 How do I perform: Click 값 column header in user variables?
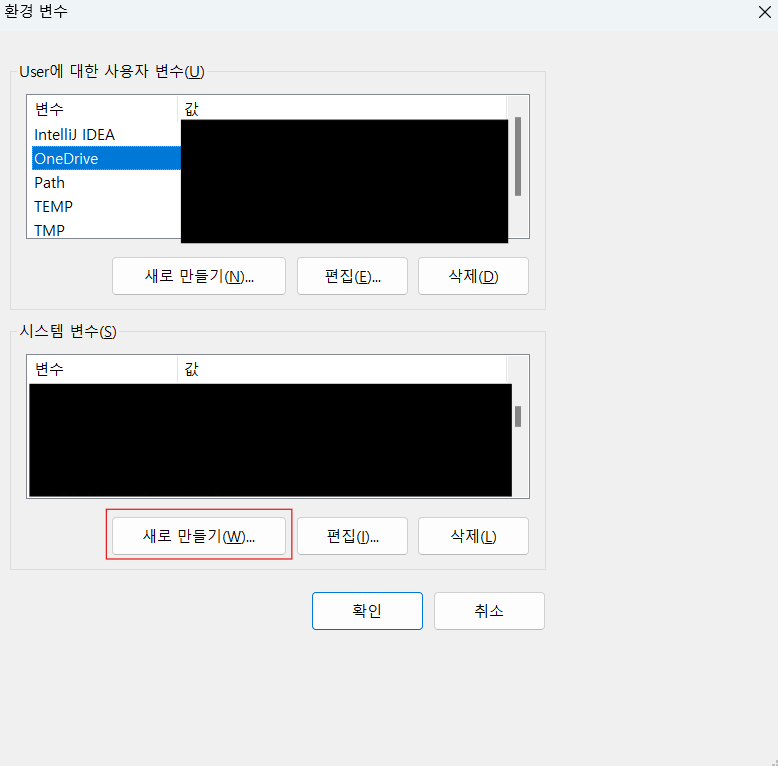click(342, 109)
